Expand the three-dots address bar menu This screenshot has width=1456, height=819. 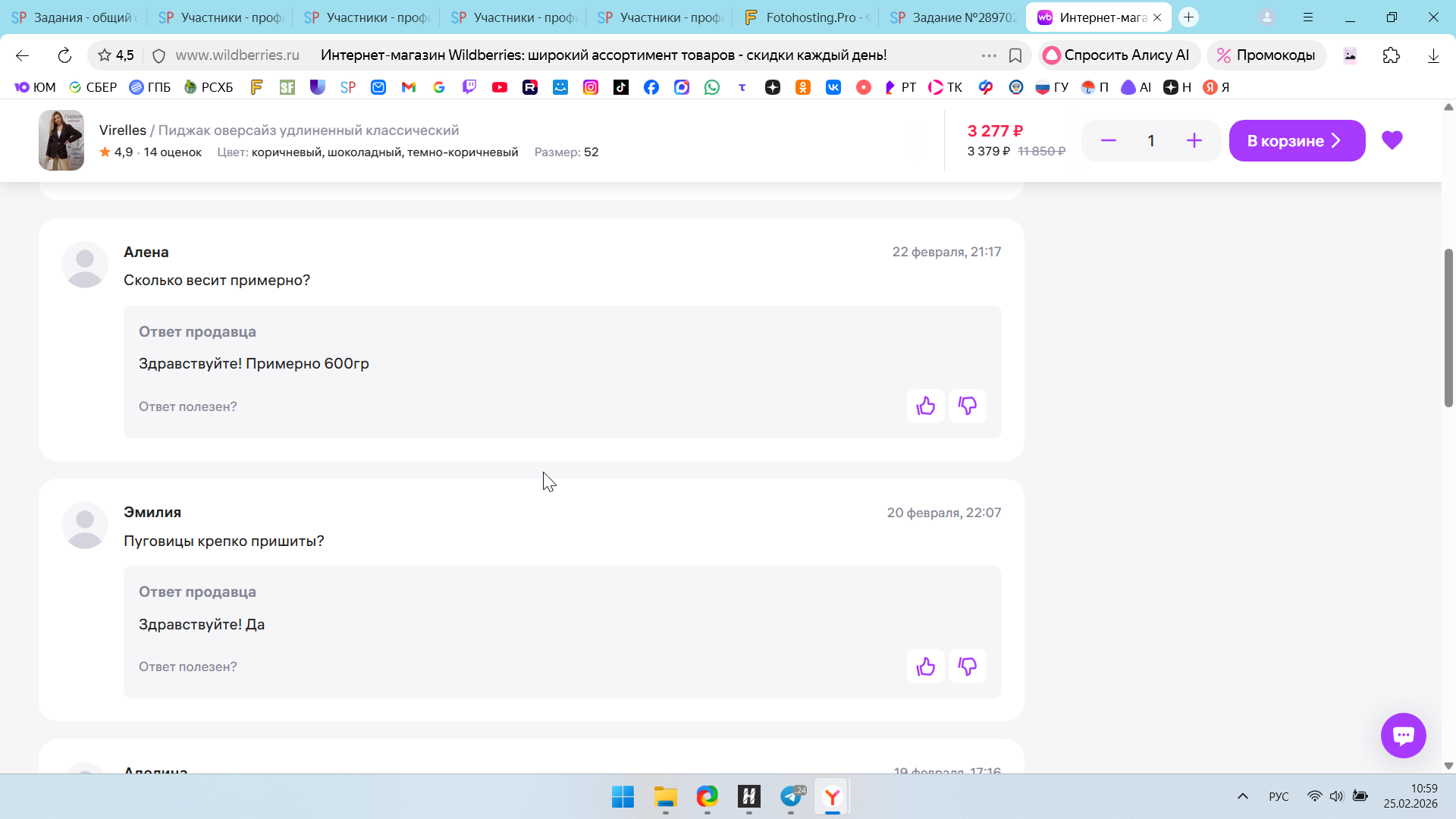coord(988,55)
